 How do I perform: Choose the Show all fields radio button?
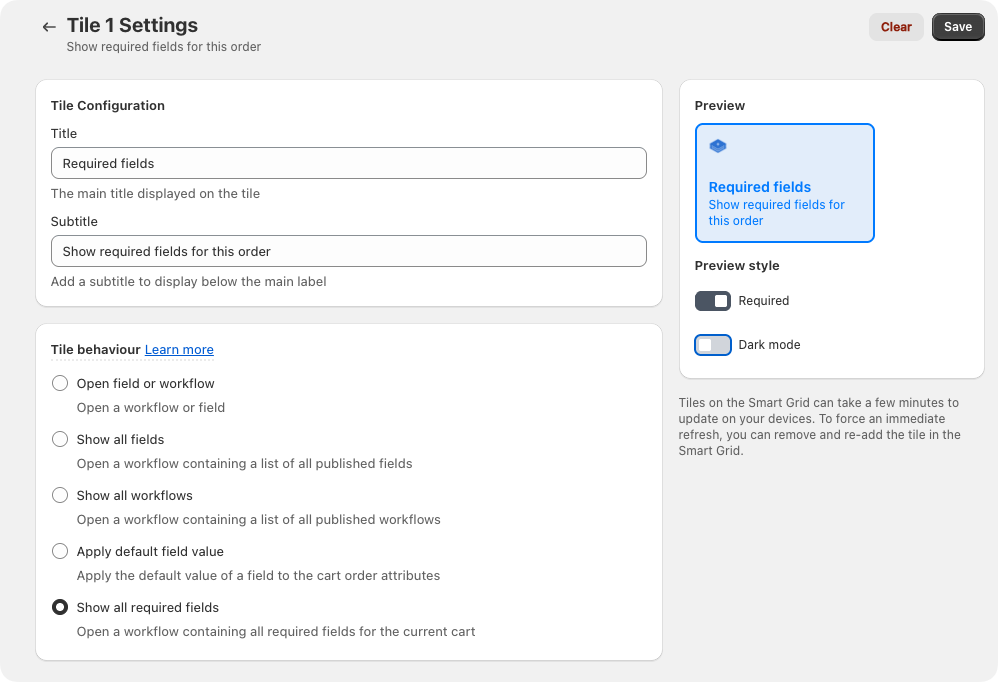(60, 440)
